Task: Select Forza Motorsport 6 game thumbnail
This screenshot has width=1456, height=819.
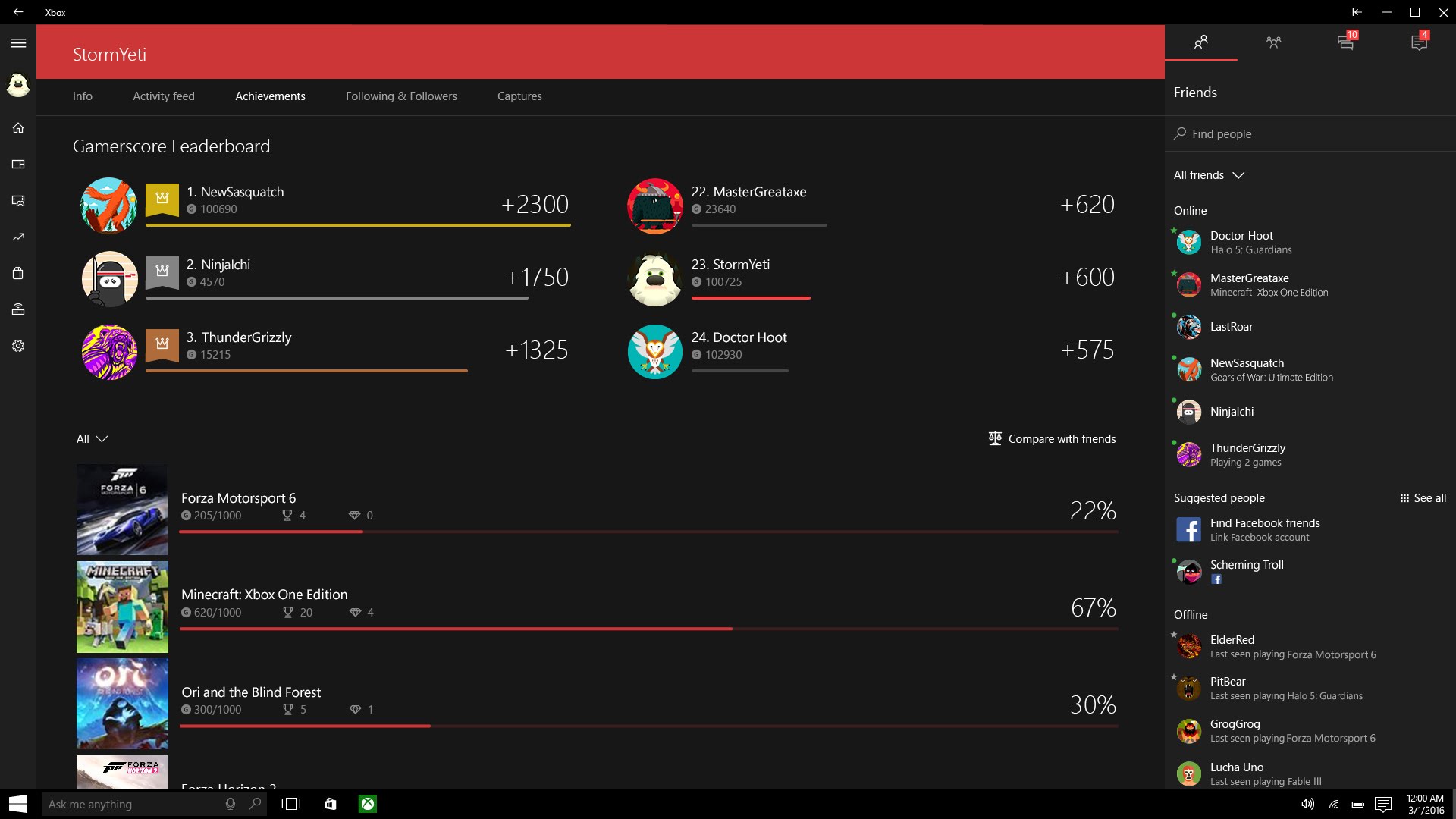Action: pos(121,509)
